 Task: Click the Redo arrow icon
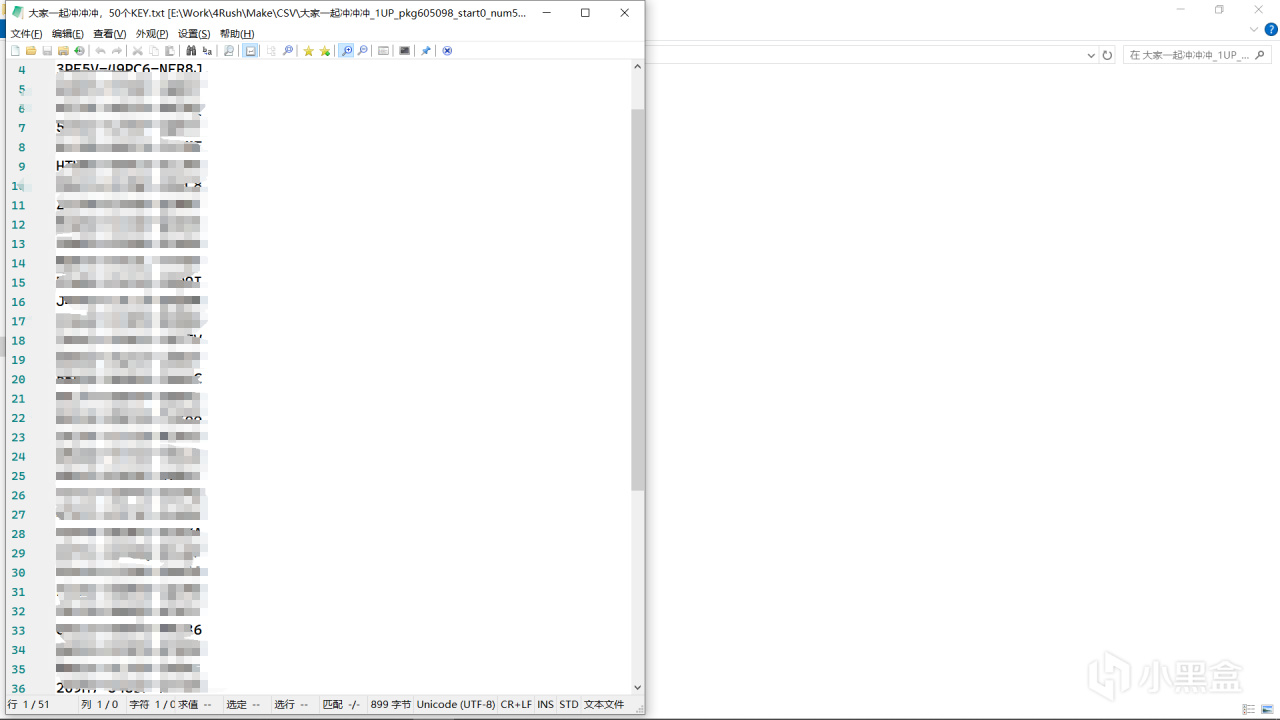(116, 51)
